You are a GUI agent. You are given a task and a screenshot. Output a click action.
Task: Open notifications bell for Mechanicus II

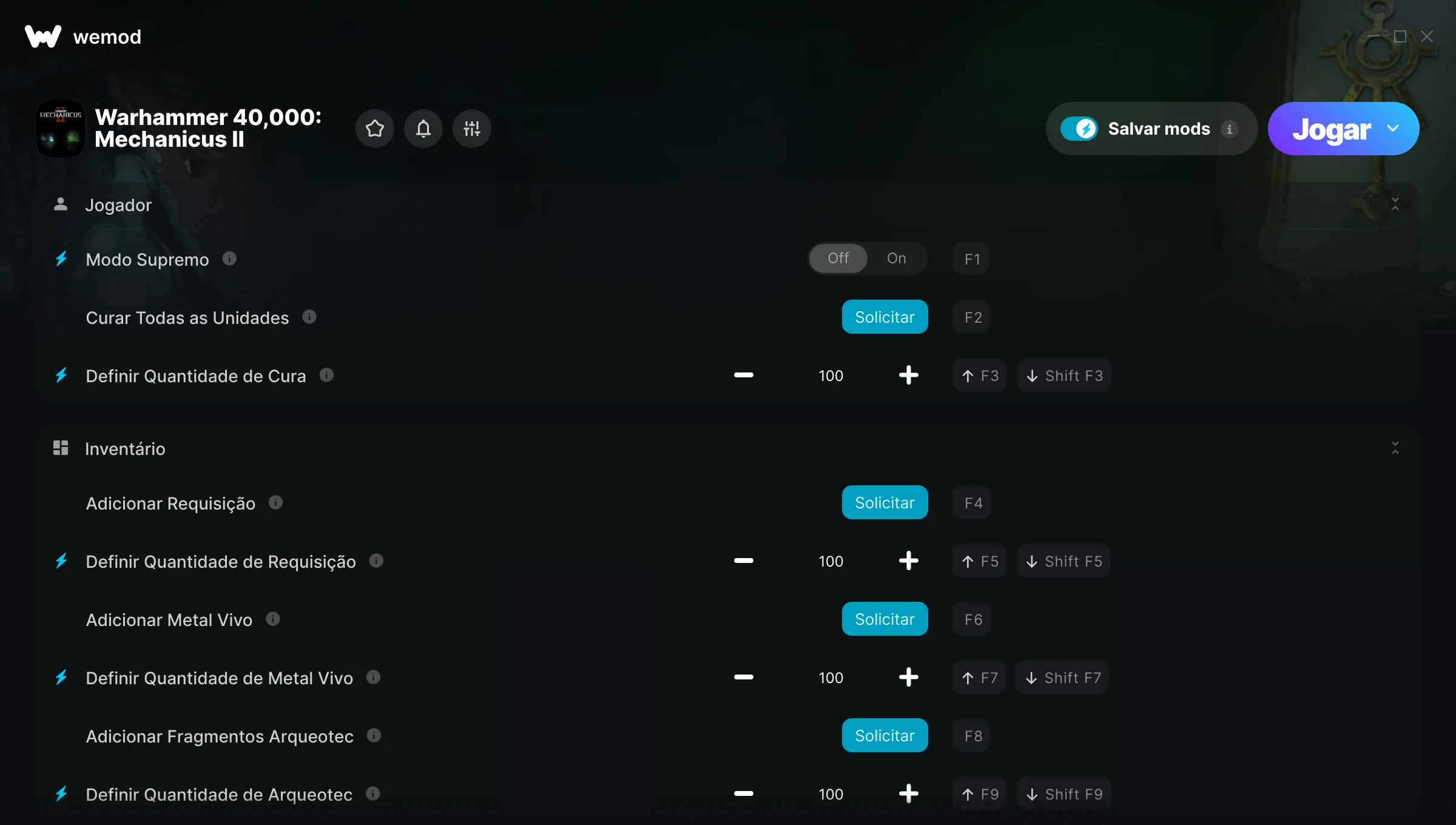(x=423, y=129)
